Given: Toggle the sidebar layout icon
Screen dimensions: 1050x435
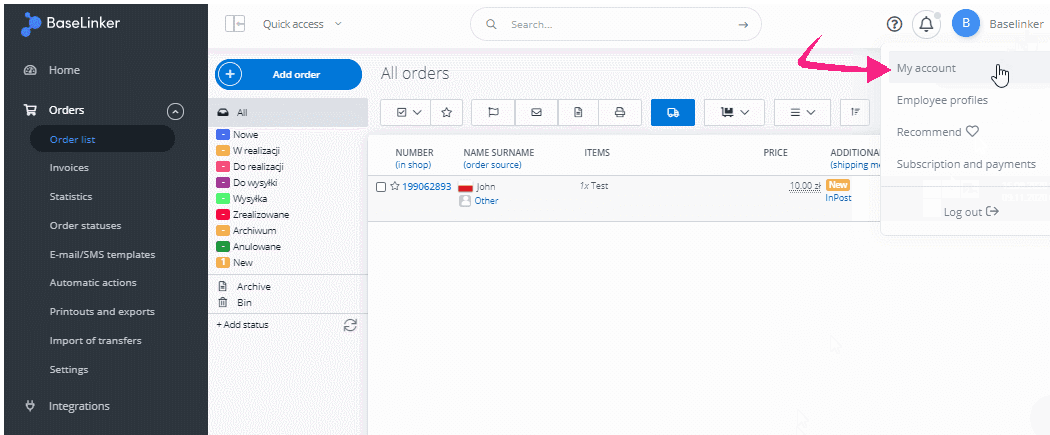Looking at the screenshot, I should pos(235,24).
